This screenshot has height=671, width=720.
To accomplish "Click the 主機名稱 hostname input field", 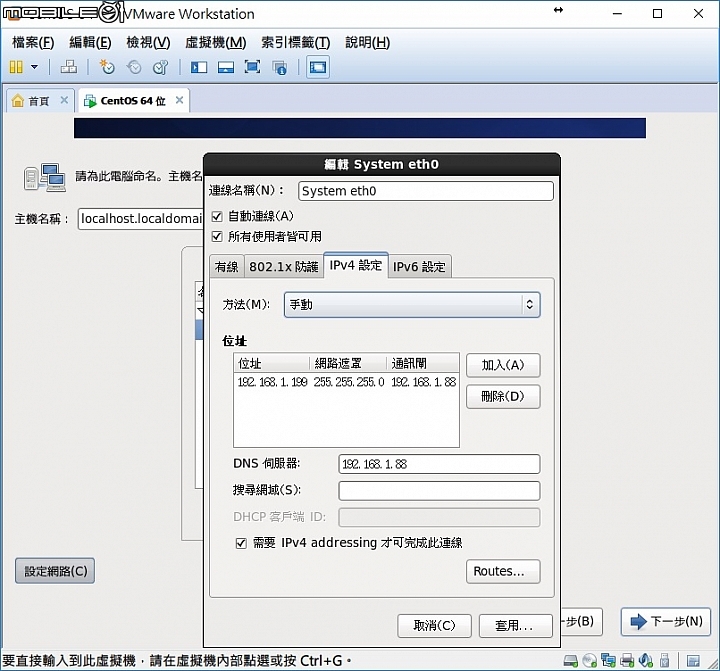I will point(141,219).
